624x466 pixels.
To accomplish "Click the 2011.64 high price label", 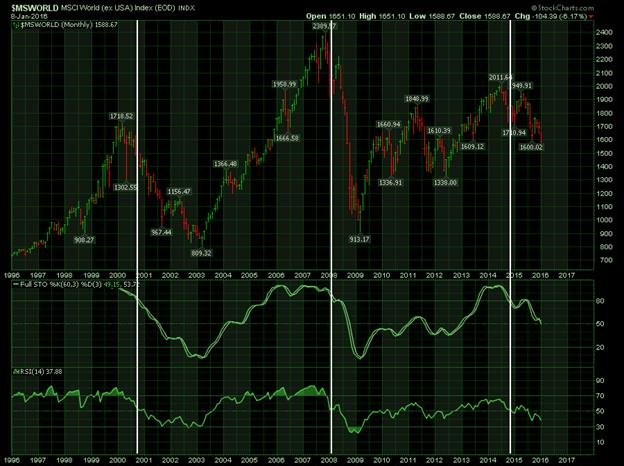I will tap(500, 77).
